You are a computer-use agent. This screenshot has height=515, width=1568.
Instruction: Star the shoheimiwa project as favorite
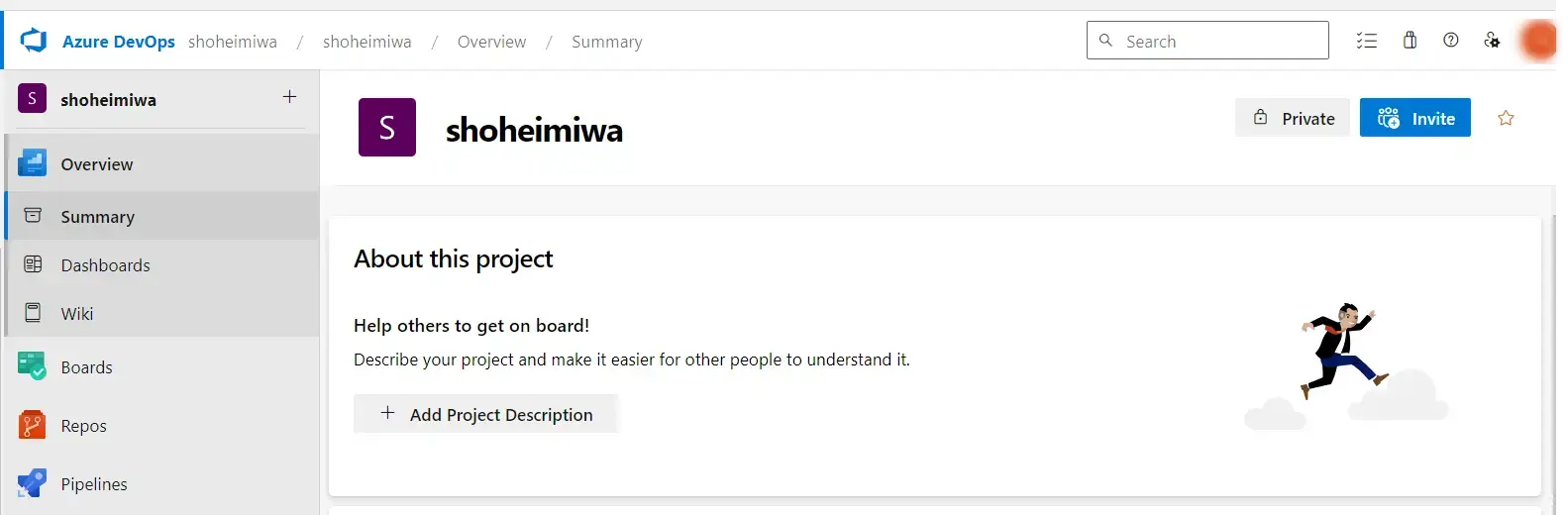coord(1506,118)
